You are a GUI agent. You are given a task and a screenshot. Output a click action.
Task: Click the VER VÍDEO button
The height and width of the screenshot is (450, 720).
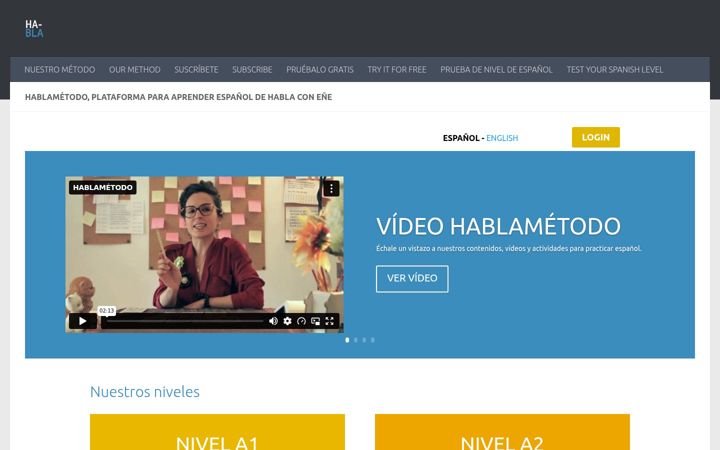pos(412,278)
